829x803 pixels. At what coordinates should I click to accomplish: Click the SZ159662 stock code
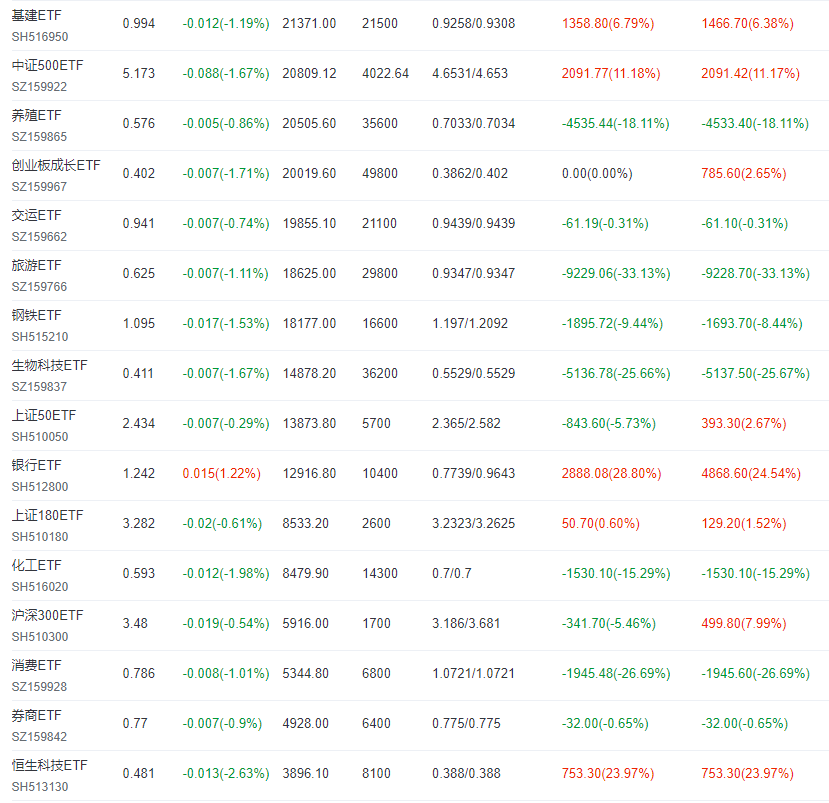pyautogui.click(x=39, y=237)
